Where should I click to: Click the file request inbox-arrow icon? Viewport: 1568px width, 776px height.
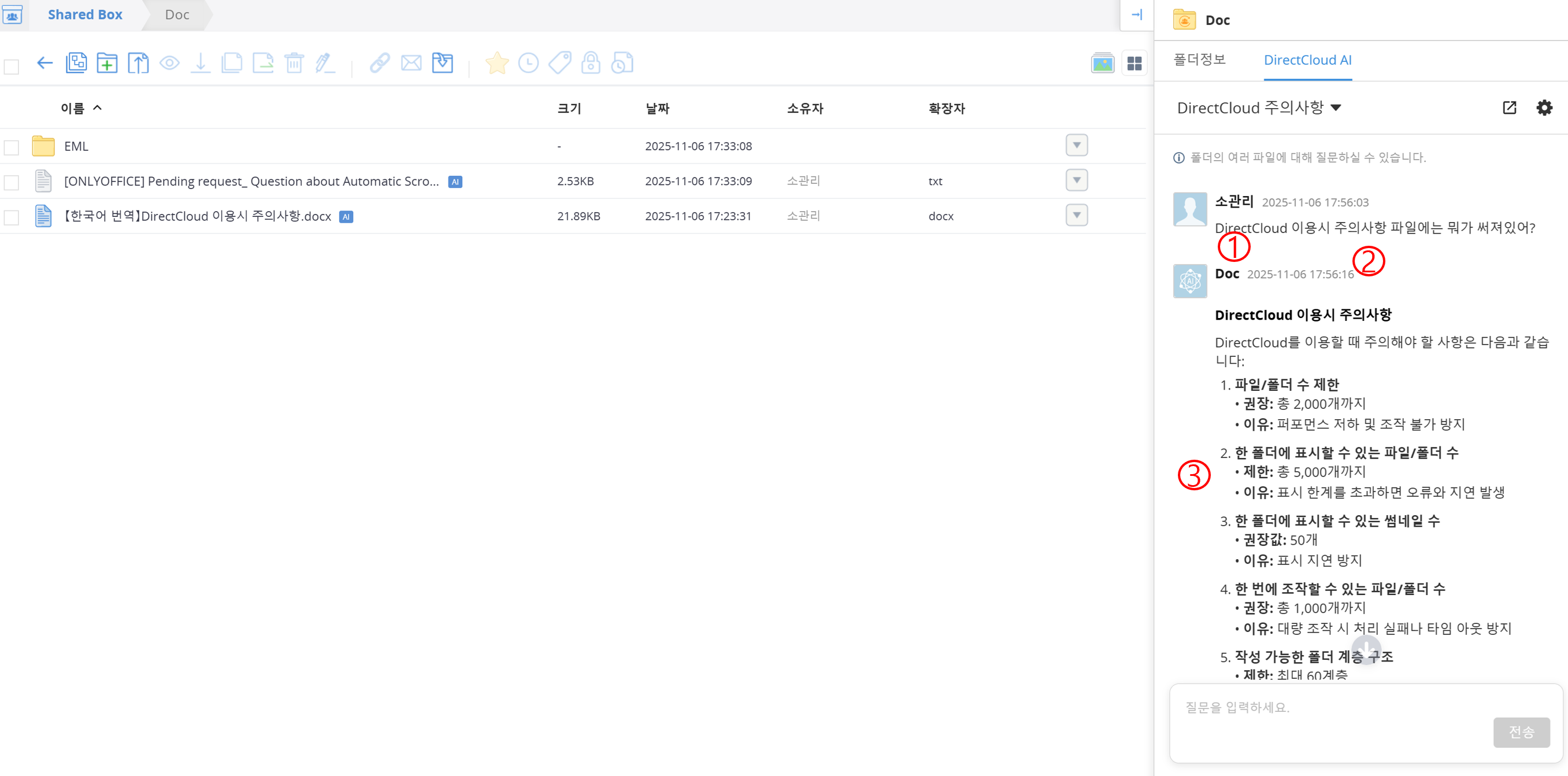pyautogui.click(x=443, y=62)
